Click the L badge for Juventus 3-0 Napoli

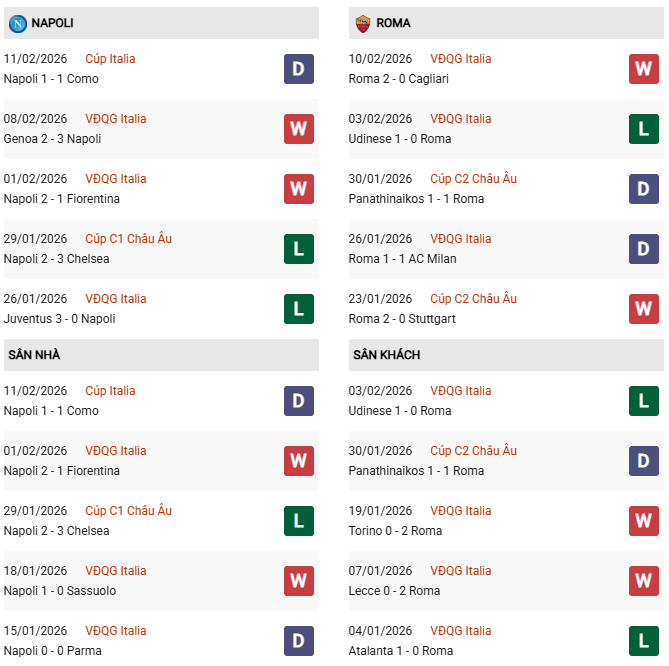[x=298, y=309]
